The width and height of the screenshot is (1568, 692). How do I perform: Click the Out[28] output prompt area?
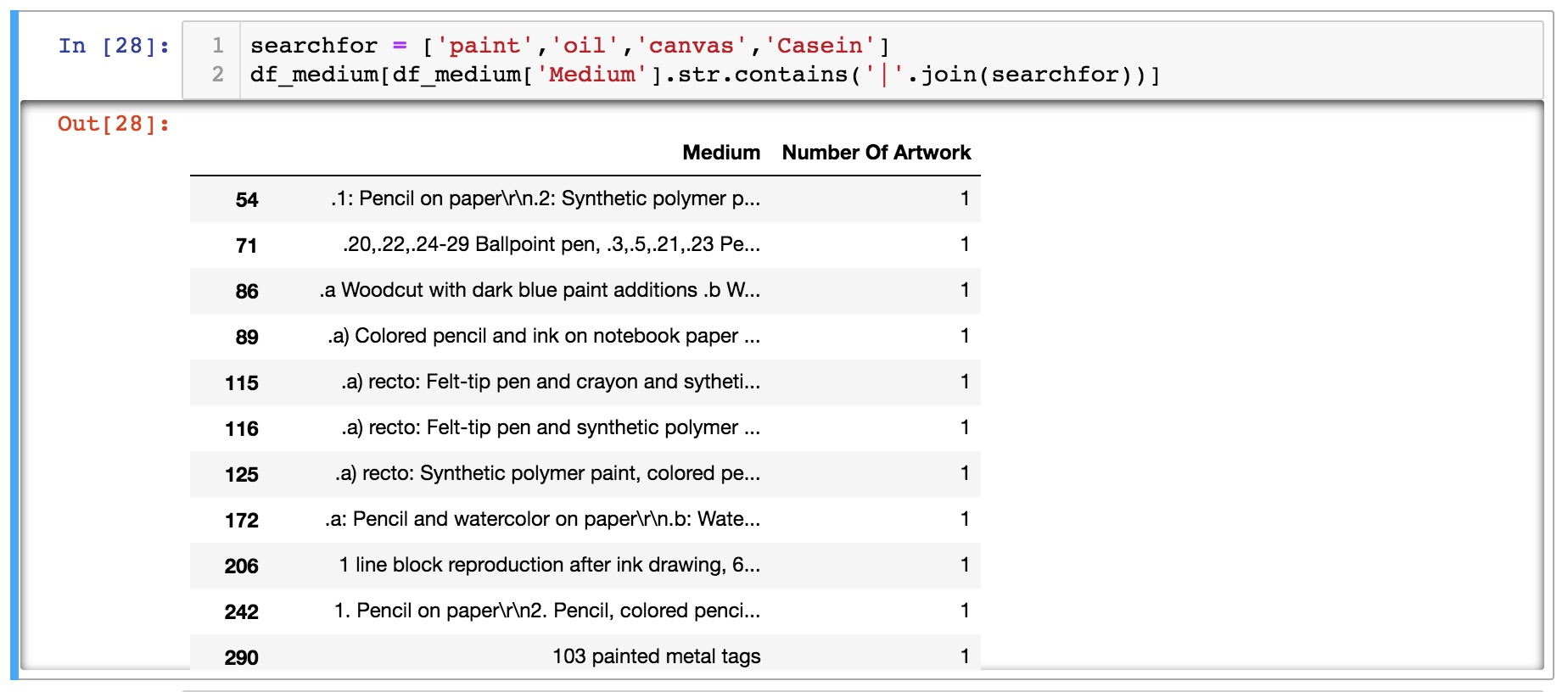click(x=113, y=124)
